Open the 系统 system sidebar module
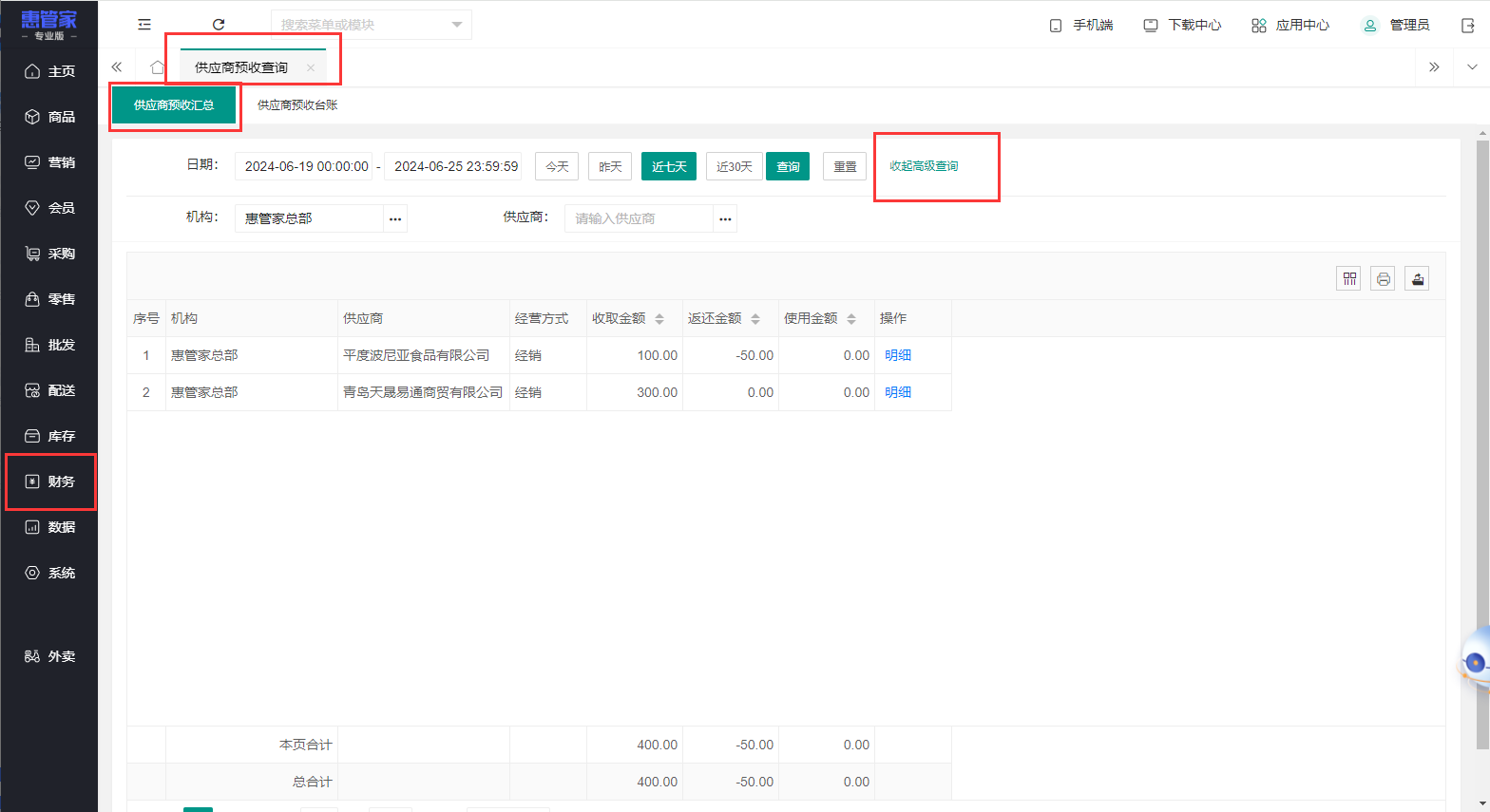Screen dimensions: 1490x812 49,573
